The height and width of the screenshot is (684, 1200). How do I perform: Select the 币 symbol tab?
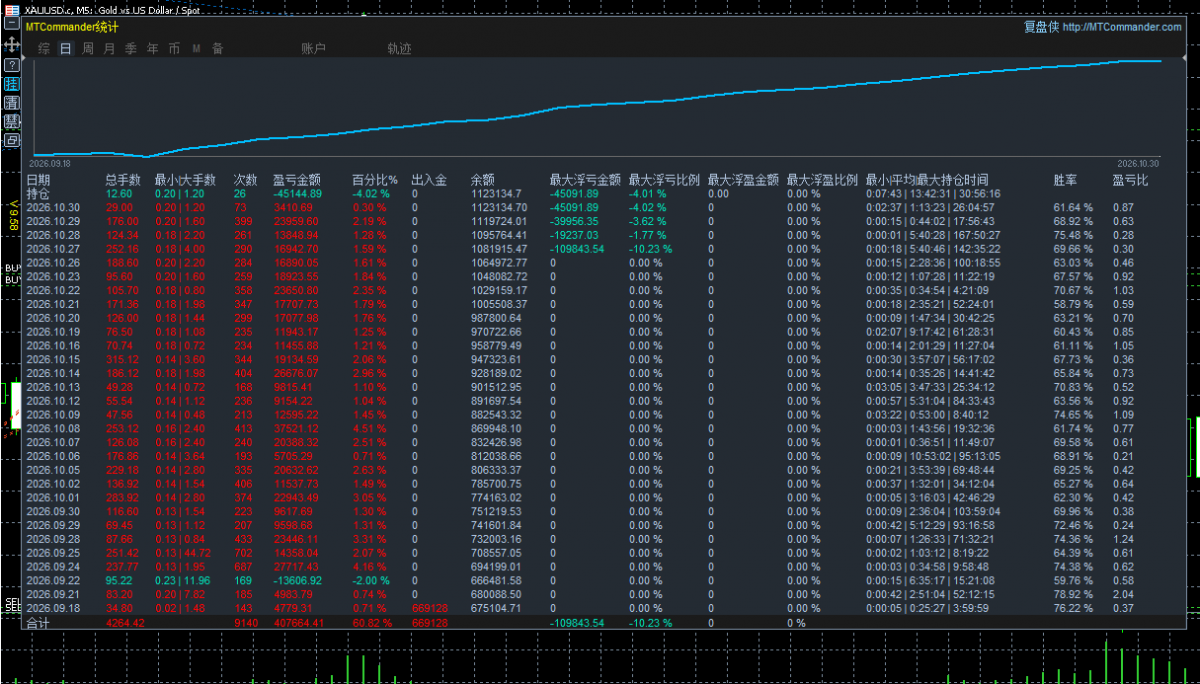click(174, 48)
